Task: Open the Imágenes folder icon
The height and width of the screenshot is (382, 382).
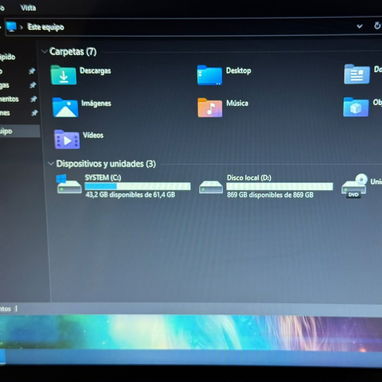Action: (65, 107)
